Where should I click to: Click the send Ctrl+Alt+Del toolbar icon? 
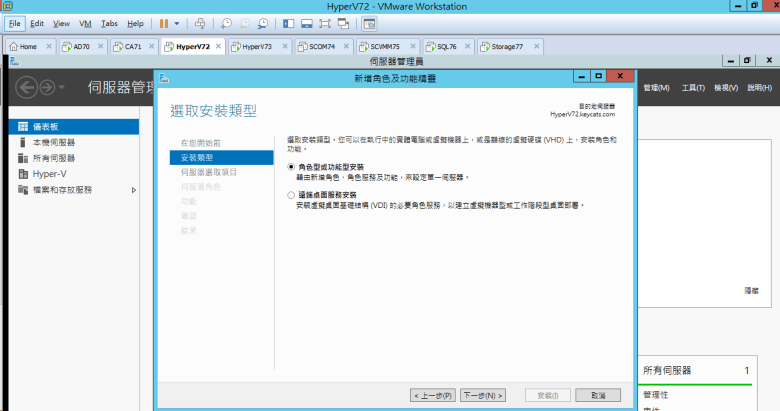(x=200, y=23)
